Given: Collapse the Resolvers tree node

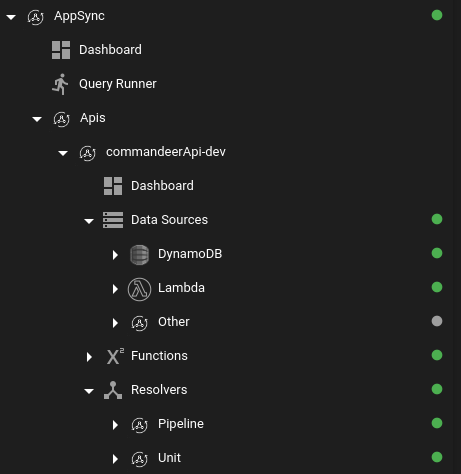Looking at the screenshot, I should [89, 391].
